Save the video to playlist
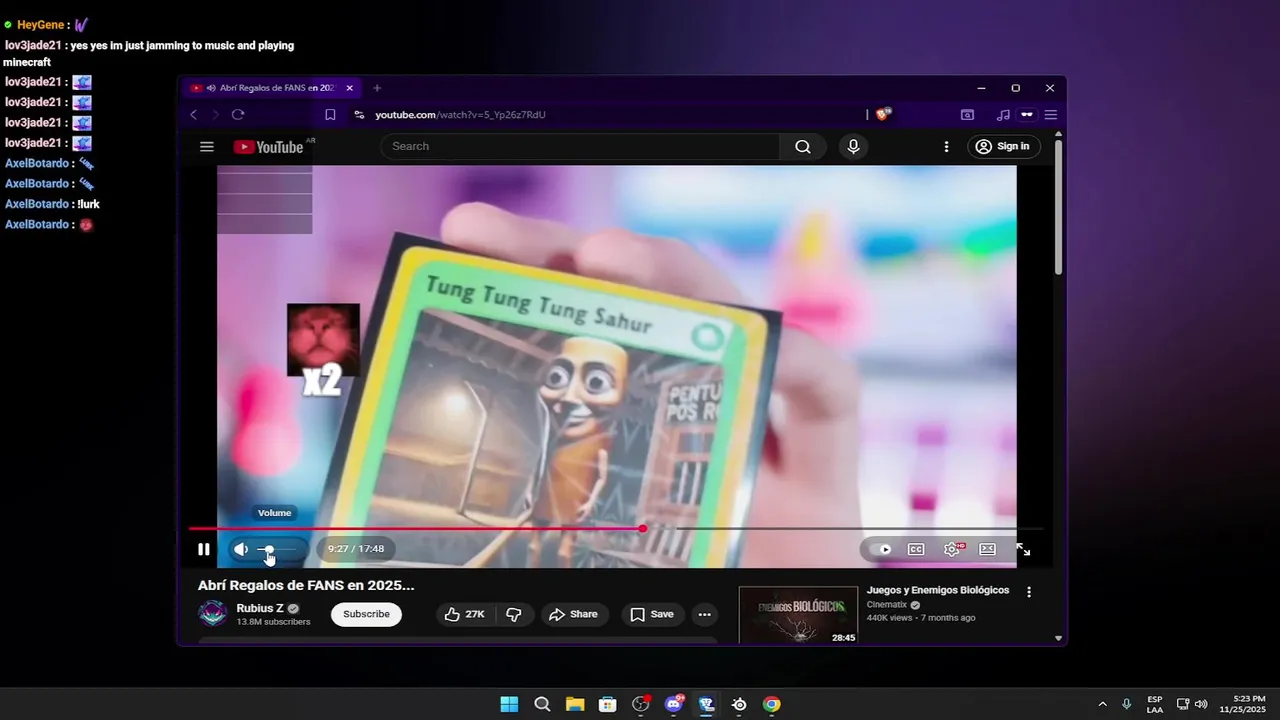This screenshot has width=1280, height=720. pyautogui.click(x=652, y=614)
